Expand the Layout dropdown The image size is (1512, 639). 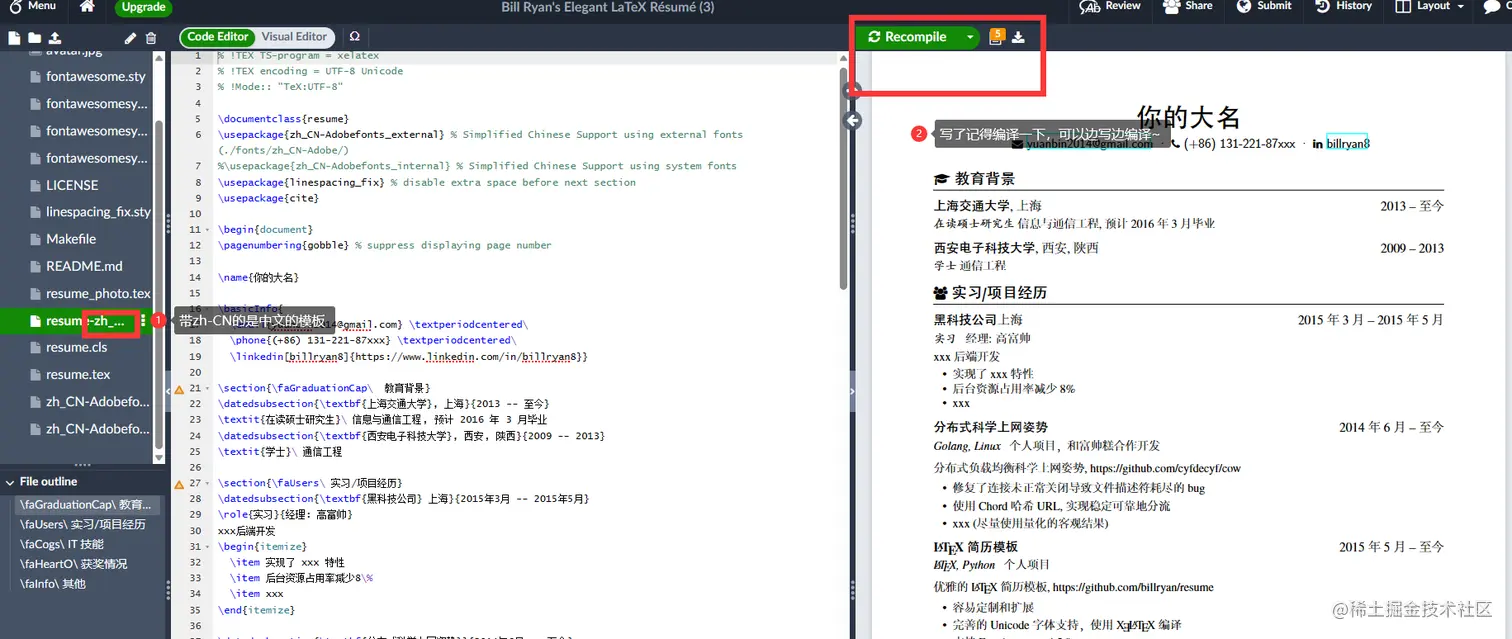(x=1429, y=6)
